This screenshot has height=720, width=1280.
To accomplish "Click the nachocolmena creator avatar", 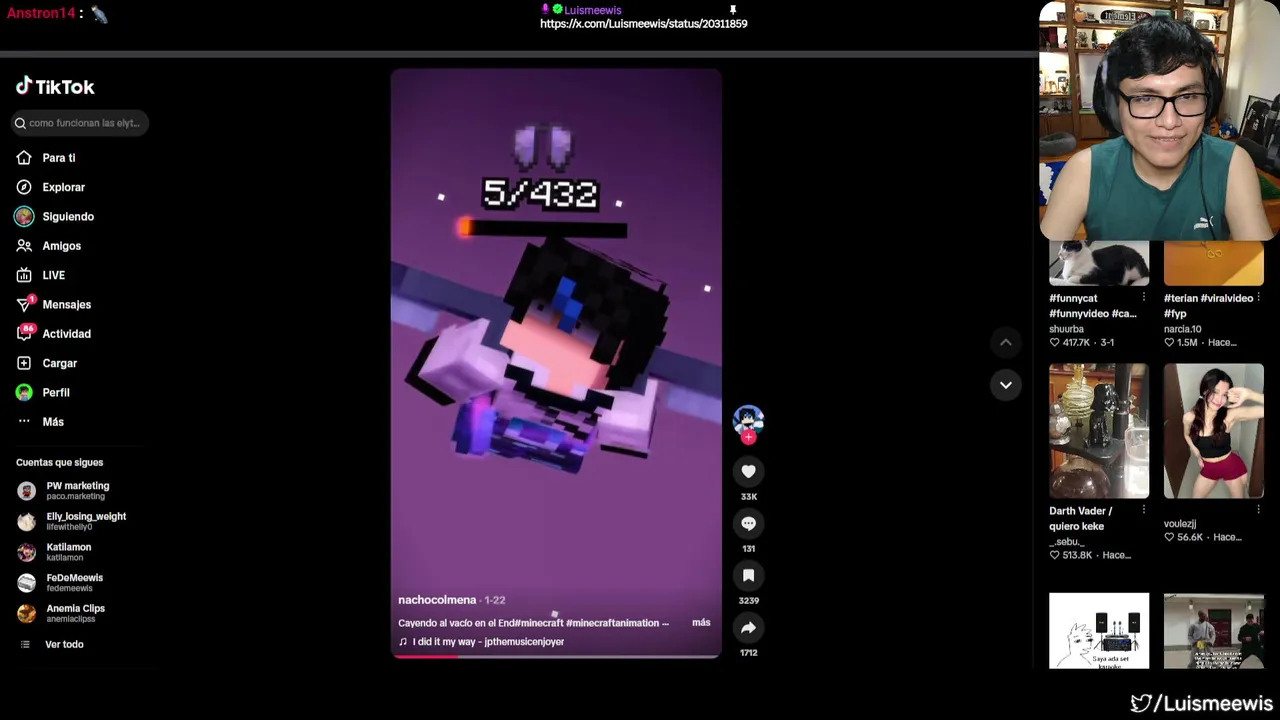I will [x=748, y=420].
